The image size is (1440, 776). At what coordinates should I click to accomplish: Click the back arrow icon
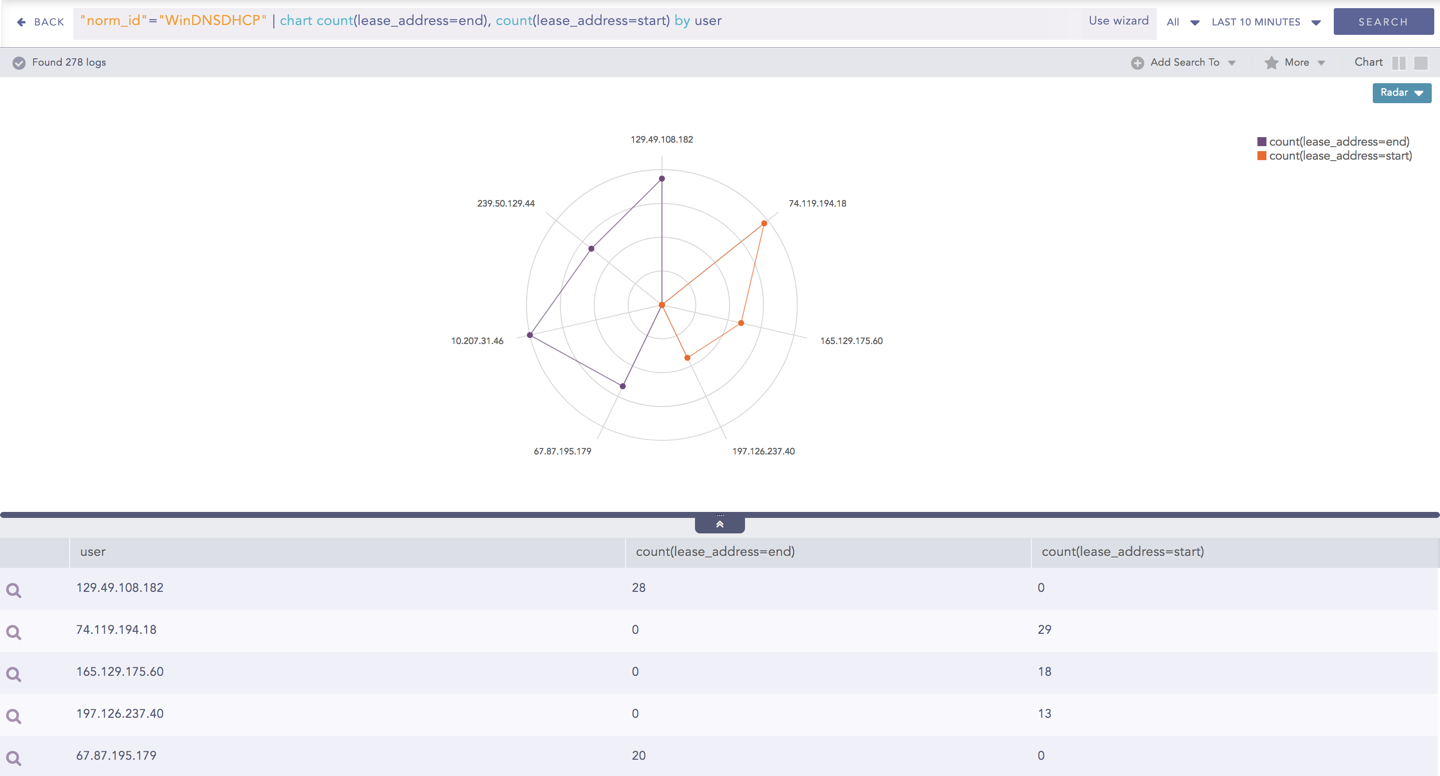coord(21,22)
